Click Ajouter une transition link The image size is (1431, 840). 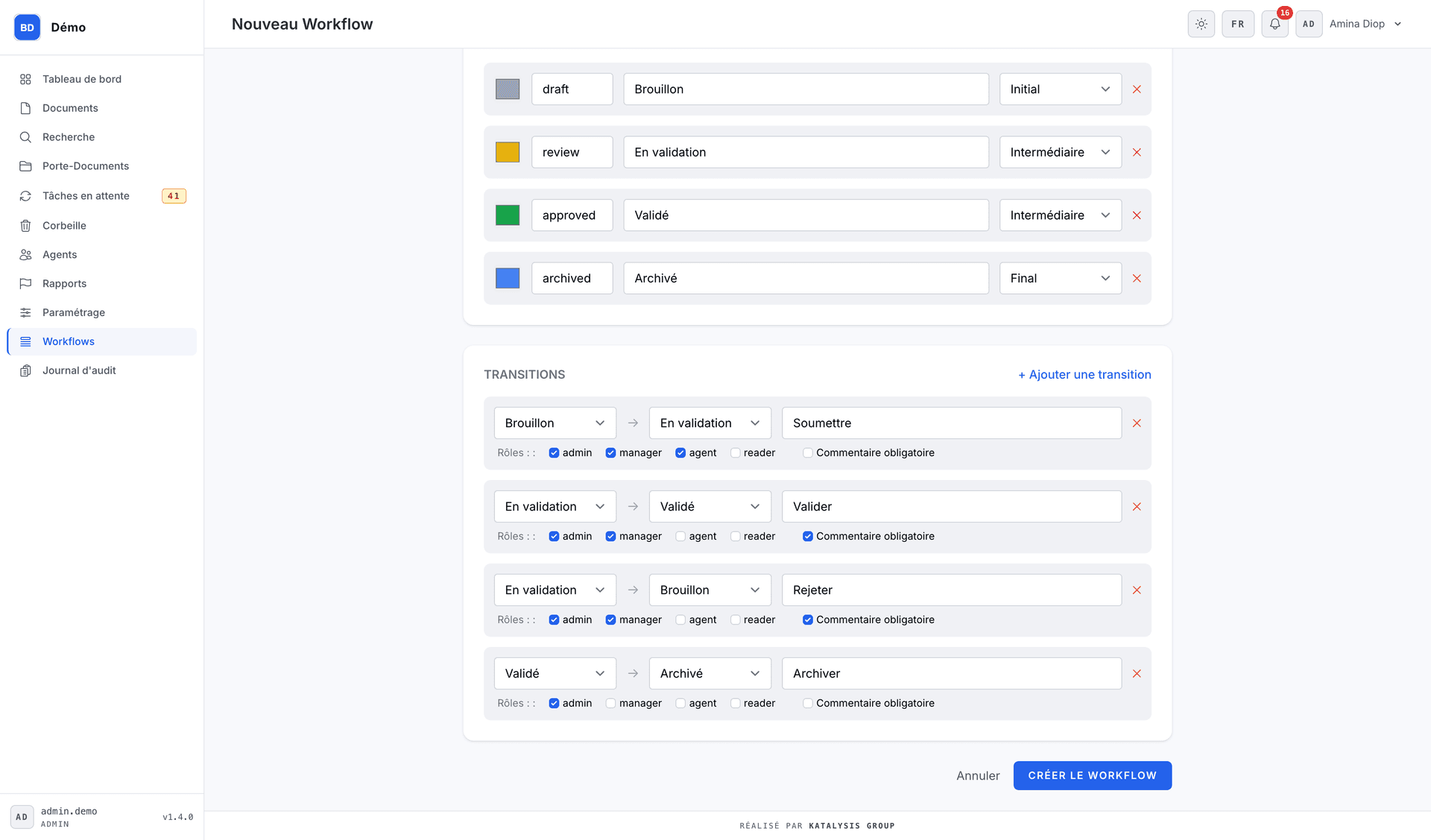1084,375
